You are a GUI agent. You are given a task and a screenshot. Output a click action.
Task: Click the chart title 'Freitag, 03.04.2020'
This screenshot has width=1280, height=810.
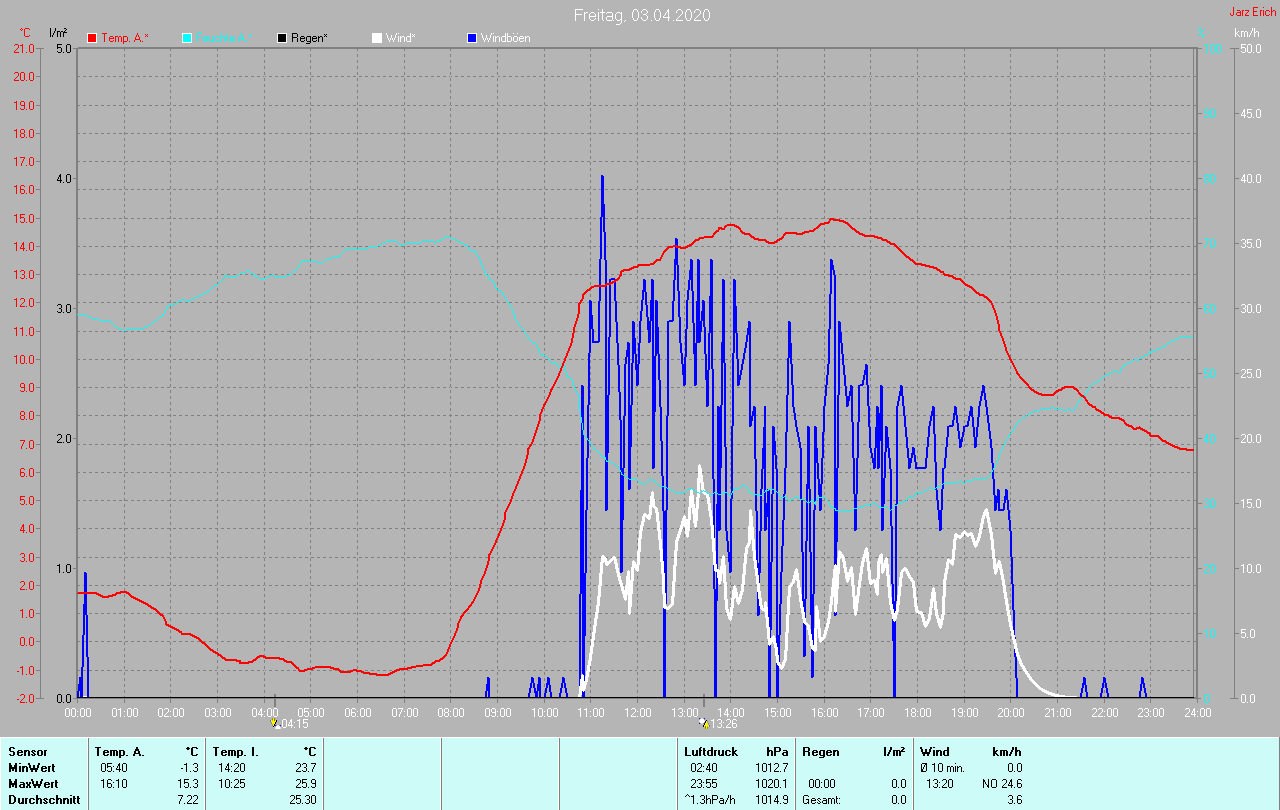[x=643, y=15]
